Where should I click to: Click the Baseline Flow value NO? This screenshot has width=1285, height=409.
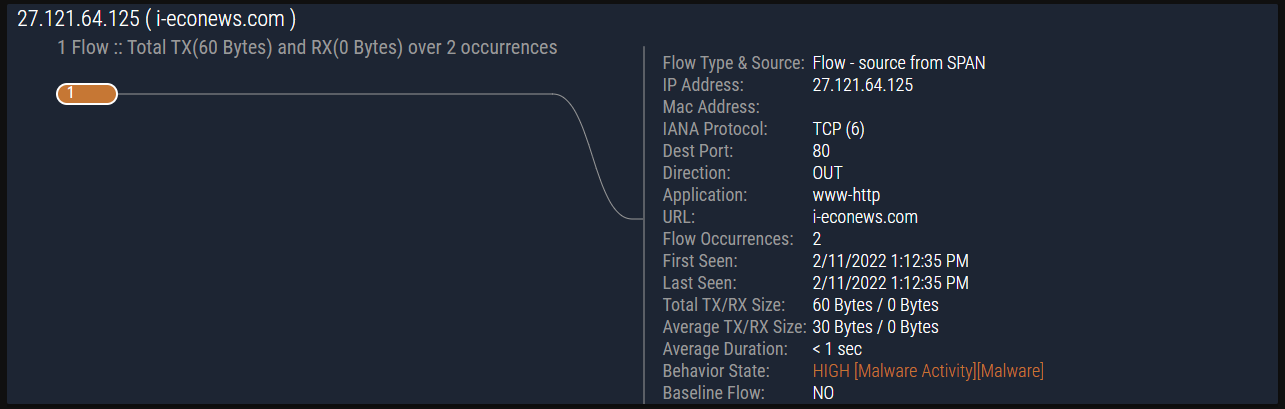(823, 393)
